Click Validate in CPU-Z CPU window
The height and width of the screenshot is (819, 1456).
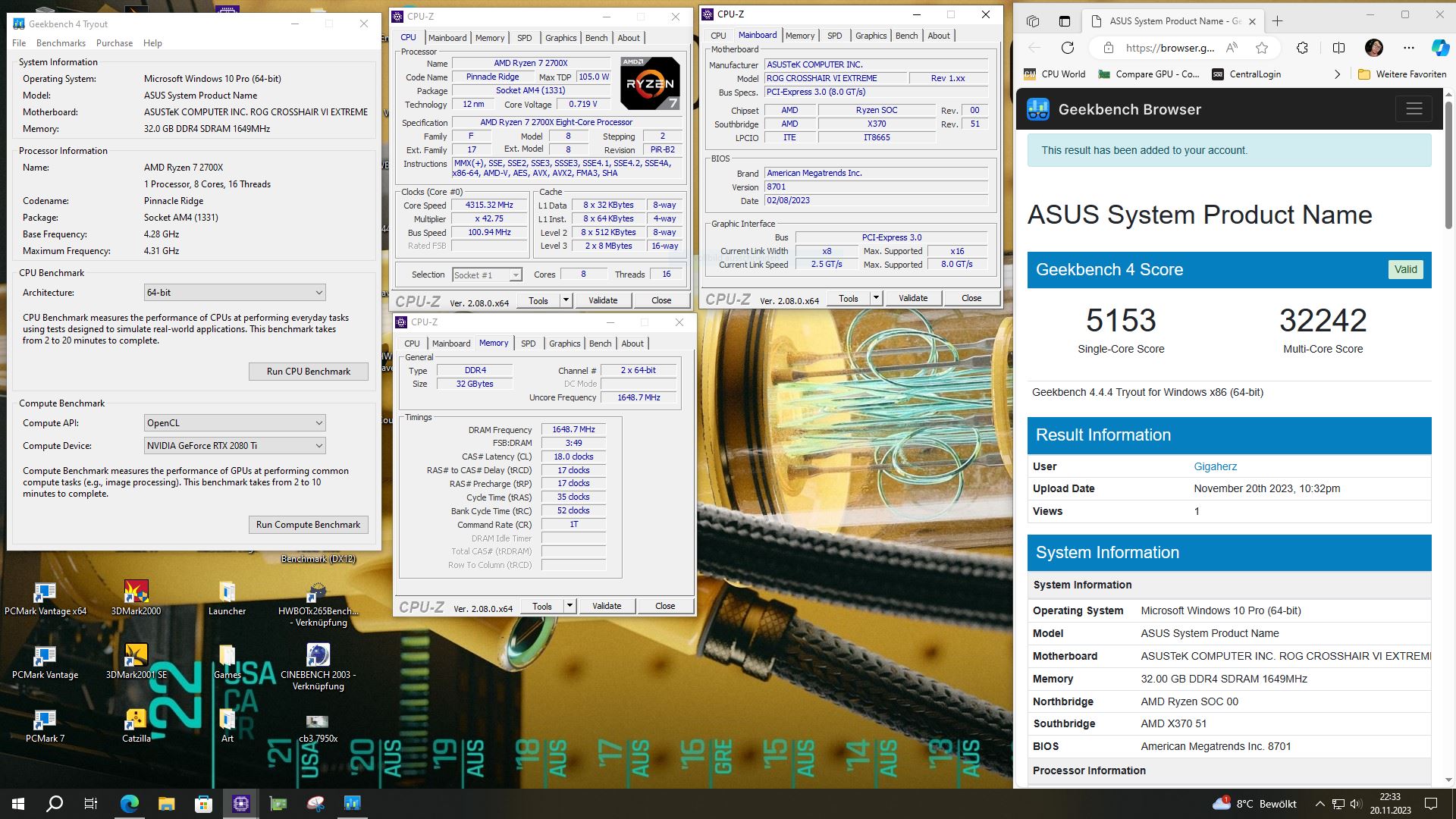[x=603, y=300]
